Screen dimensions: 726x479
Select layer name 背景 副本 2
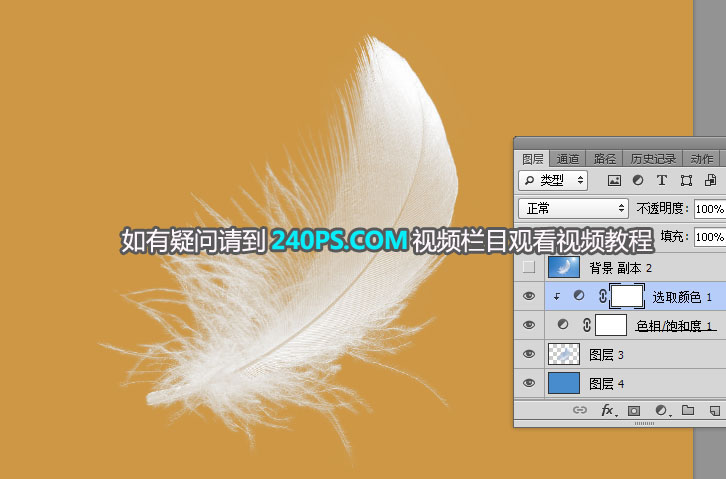(x=620, y=268)
